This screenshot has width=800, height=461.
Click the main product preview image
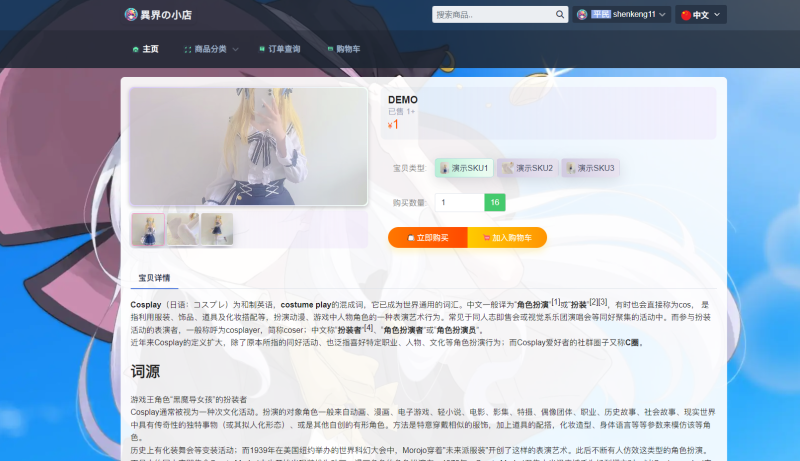coord(248,146)
